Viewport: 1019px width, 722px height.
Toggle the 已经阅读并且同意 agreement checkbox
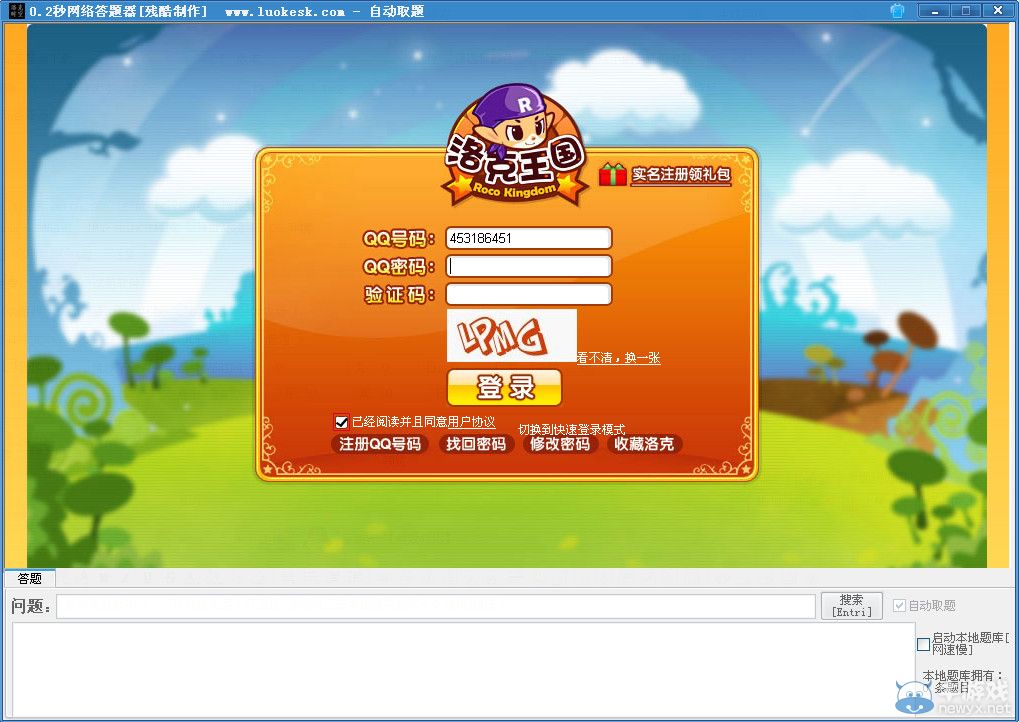pyautogui.click(x=341, y=422)
